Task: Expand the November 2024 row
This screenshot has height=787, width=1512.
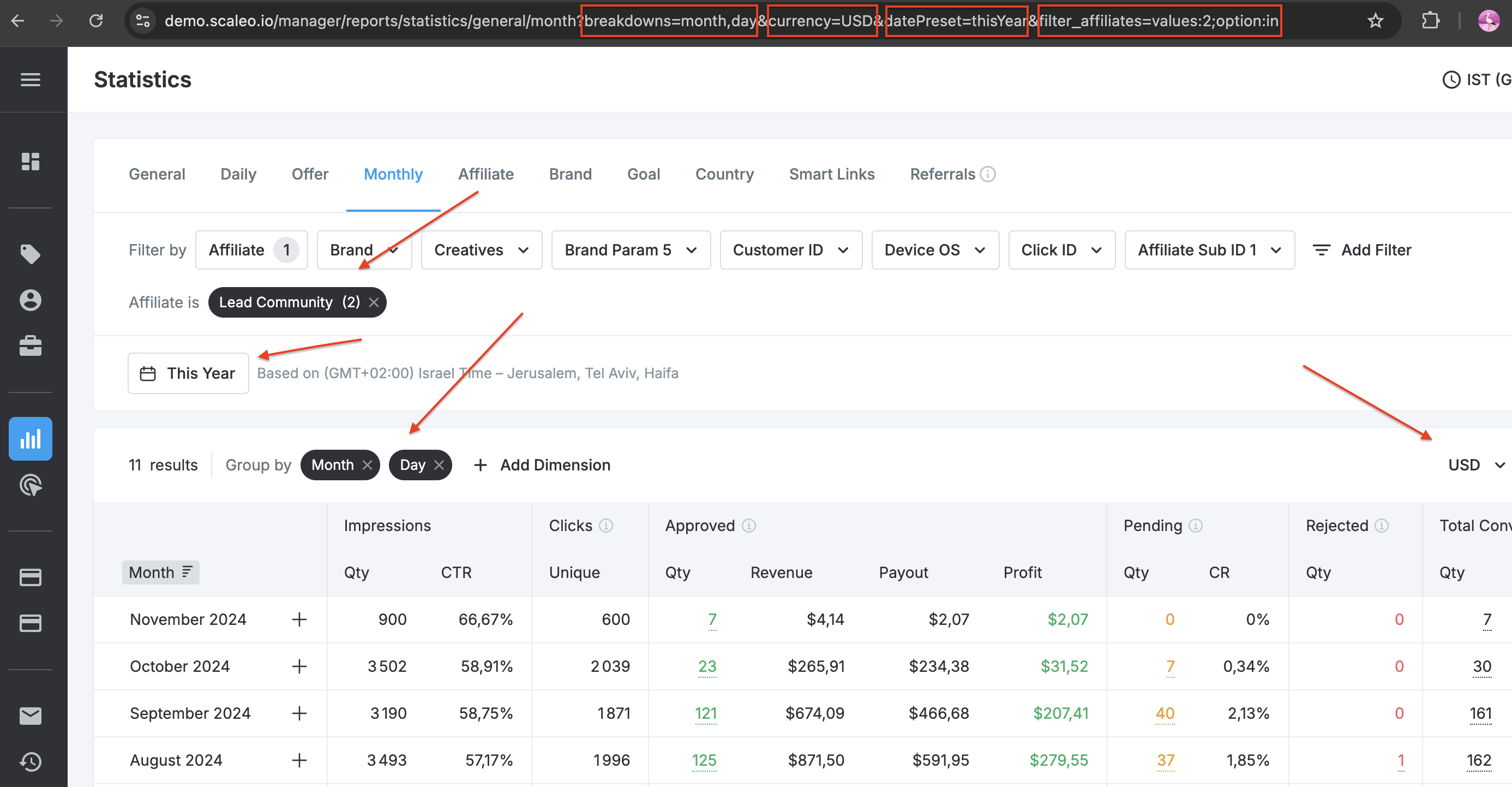Action: click(x=299, y=619)
